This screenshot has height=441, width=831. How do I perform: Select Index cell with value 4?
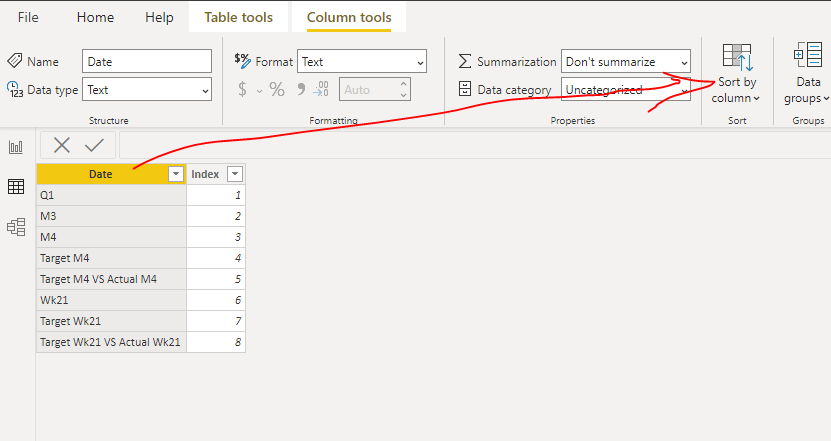216,258
